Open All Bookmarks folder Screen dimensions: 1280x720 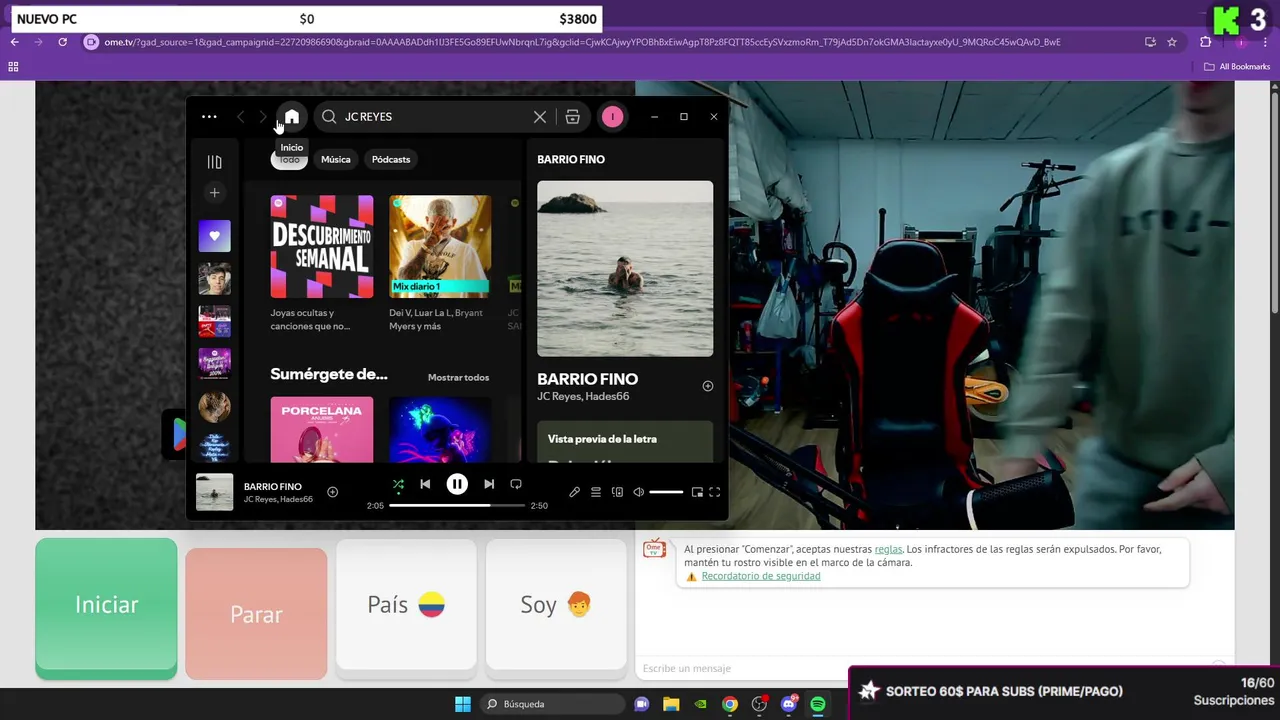1237,67
